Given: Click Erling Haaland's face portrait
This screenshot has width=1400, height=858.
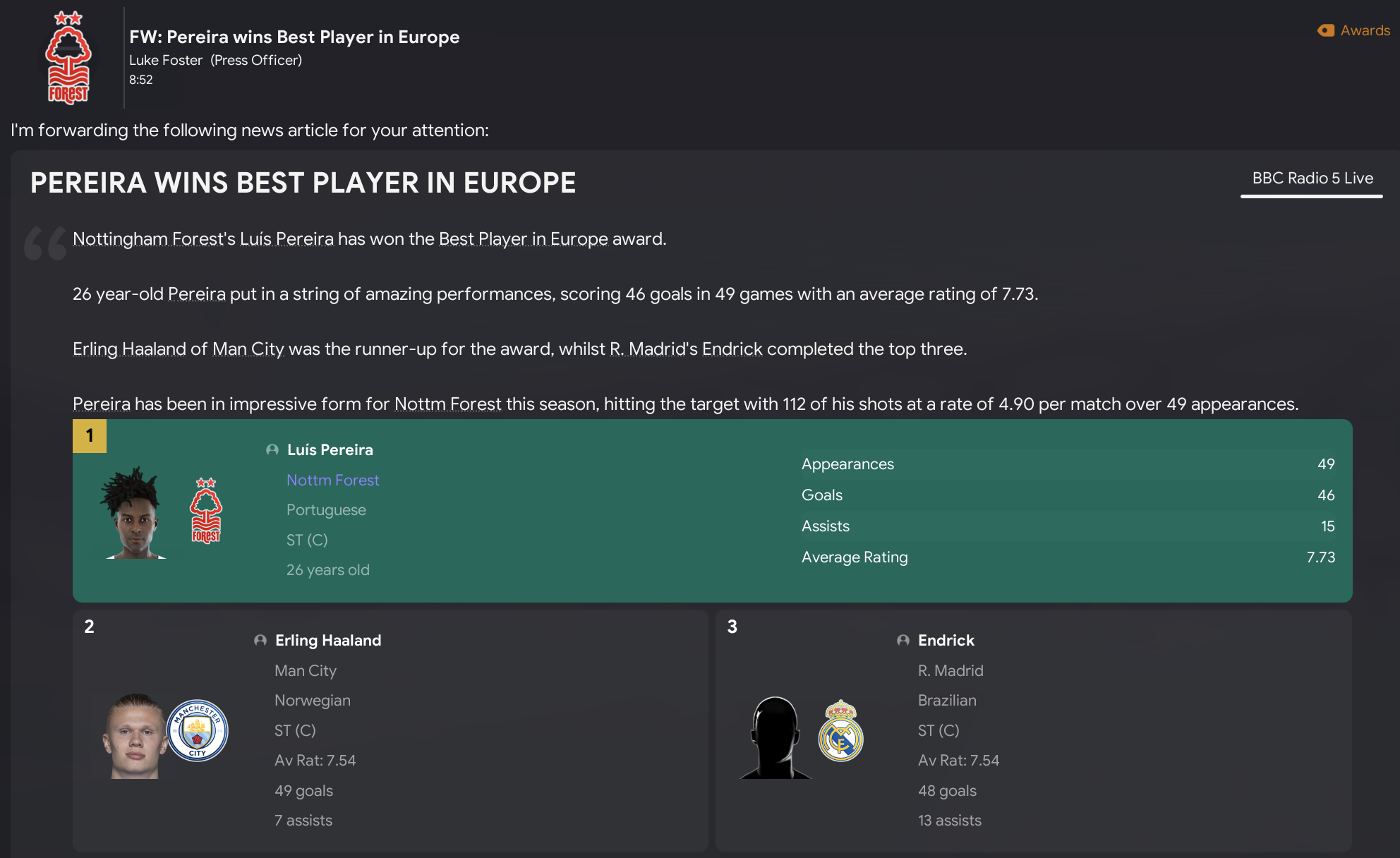Looking at the screenshot, I should tap(134, 736).
